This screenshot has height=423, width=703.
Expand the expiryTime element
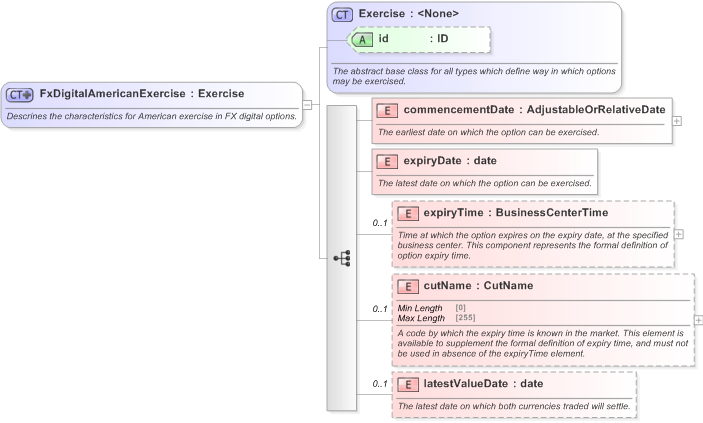pos(679,234)
